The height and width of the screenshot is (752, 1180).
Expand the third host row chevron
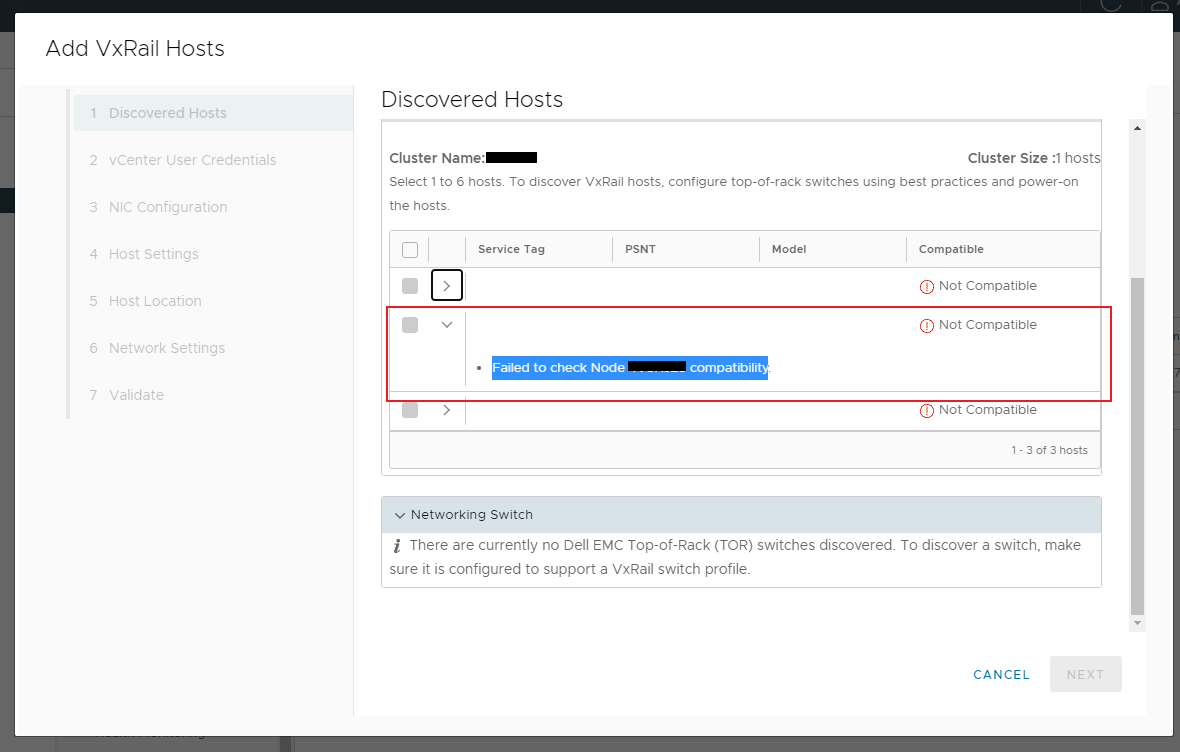coord(446,410)
